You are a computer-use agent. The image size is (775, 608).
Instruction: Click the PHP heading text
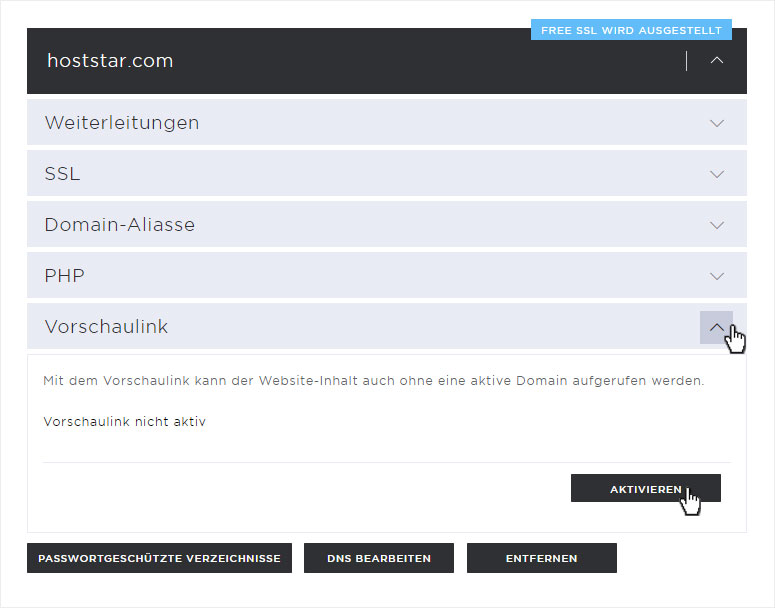coord(64,276)
